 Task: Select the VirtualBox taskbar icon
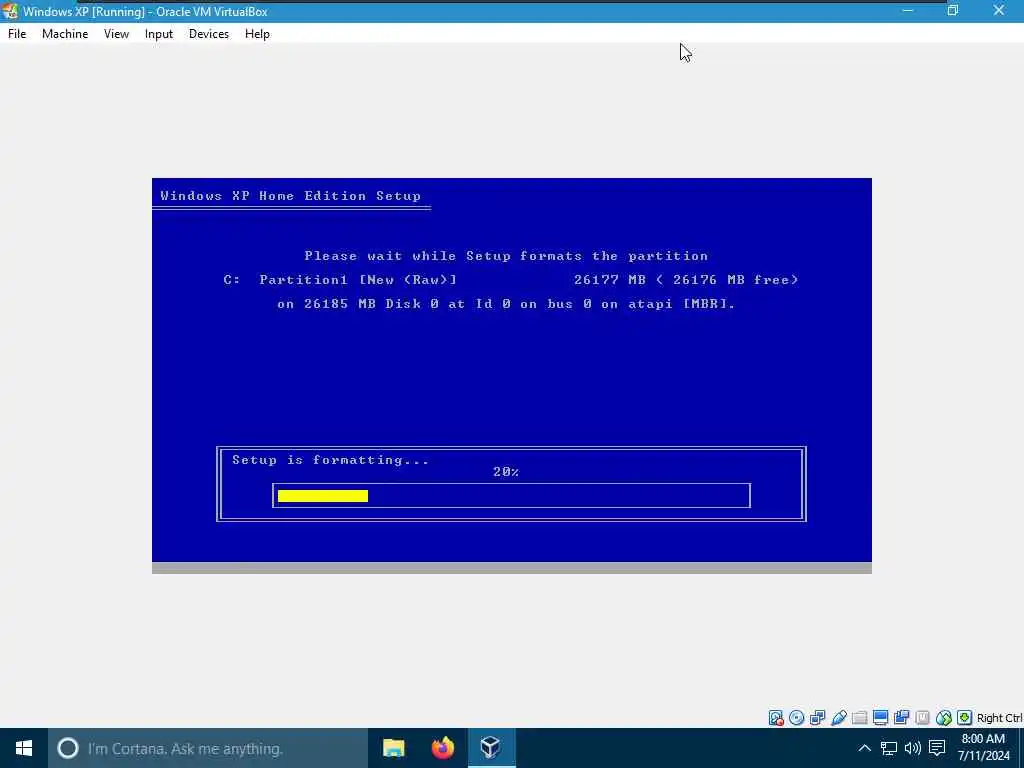coord(491,748)
